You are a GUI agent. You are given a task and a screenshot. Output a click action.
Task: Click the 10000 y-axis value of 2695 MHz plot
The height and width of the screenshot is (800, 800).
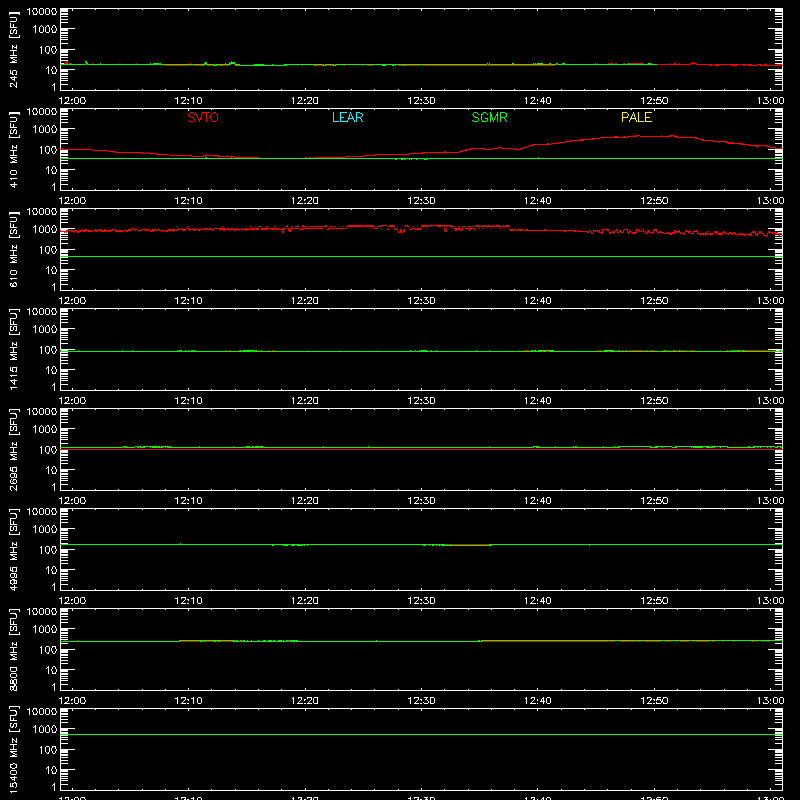coord(42,412)
